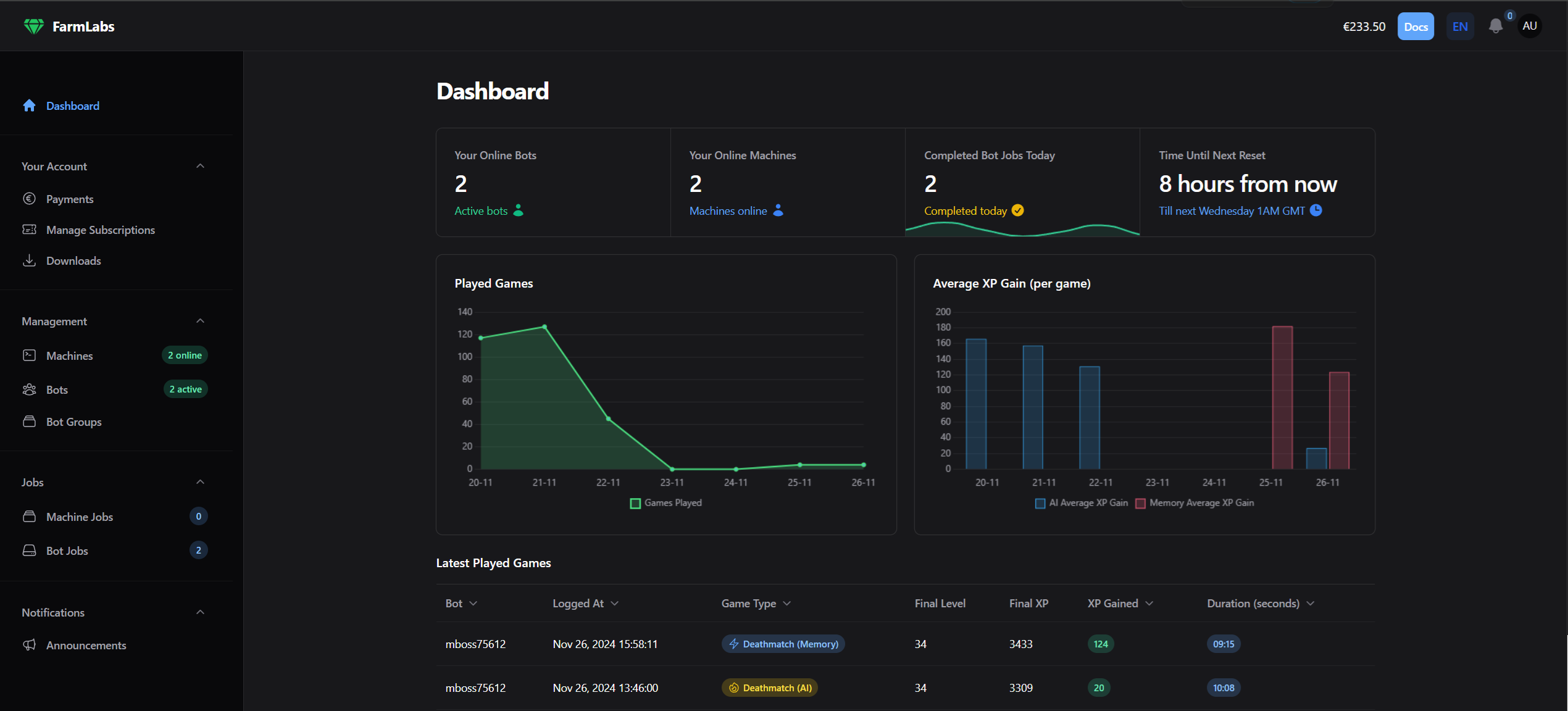
Task: Open Bot Jobs page
Action: click(x=67, y=551)
